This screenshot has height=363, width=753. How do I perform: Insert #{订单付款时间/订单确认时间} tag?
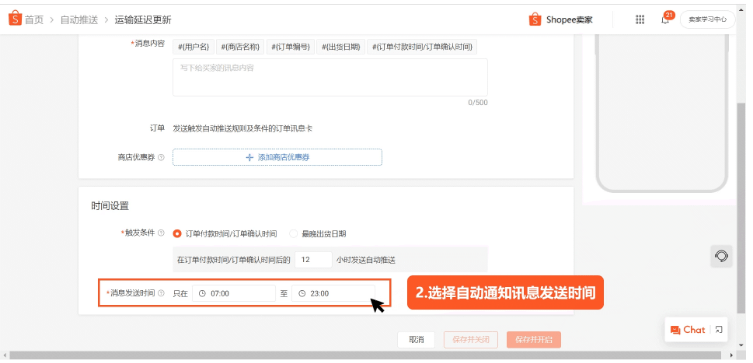(x=422, y=47)
